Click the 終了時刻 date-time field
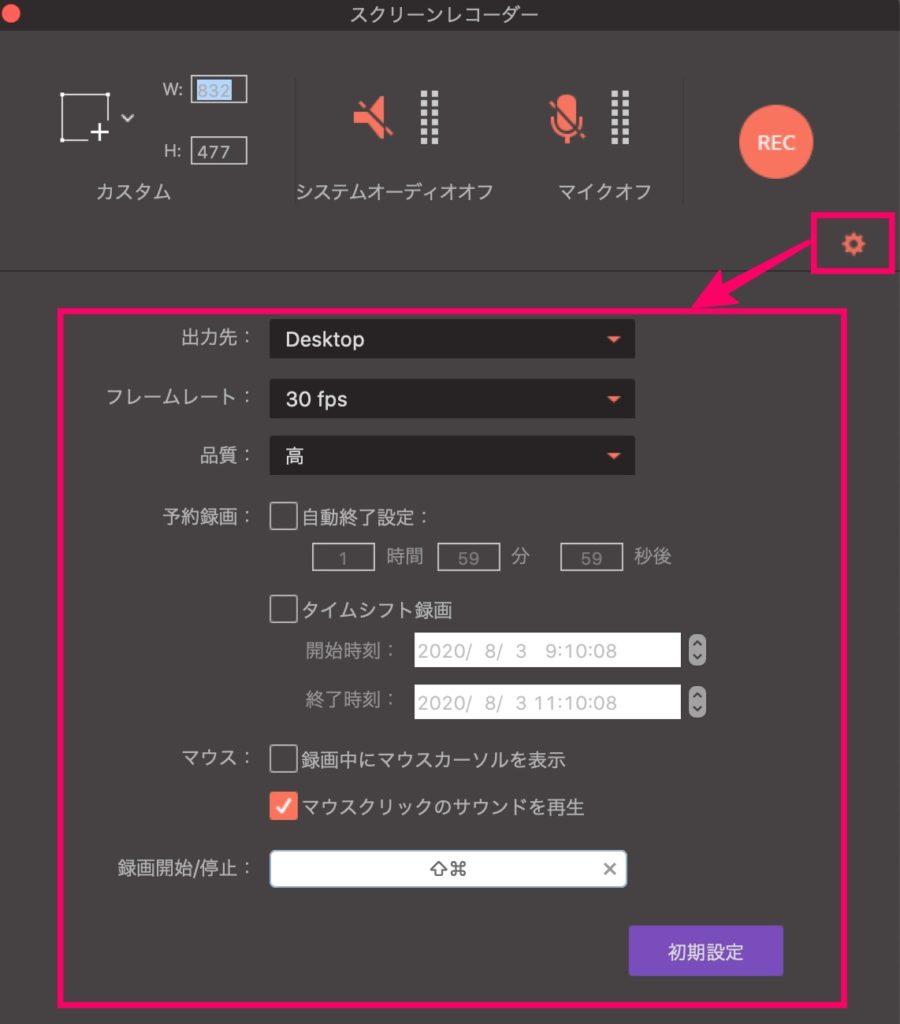This screenshot has width=900, height=1024. point(547,702)
